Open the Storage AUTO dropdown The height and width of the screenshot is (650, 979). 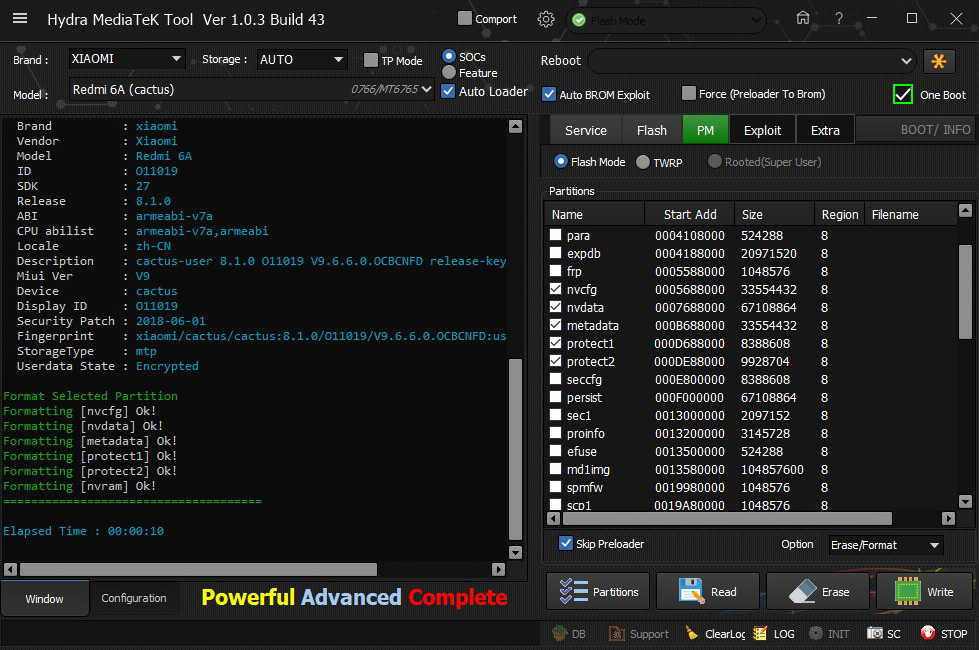(x=302, y=60)
